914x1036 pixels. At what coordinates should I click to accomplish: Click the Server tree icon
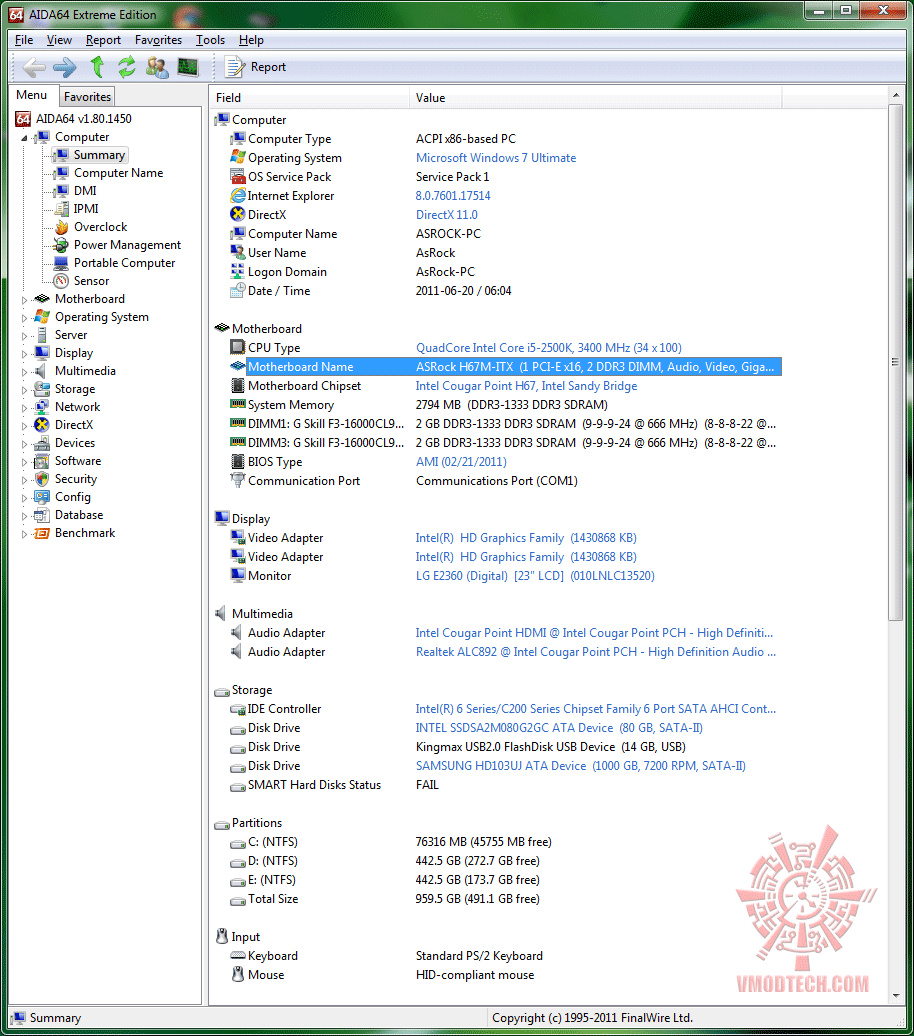coord(42,335)
